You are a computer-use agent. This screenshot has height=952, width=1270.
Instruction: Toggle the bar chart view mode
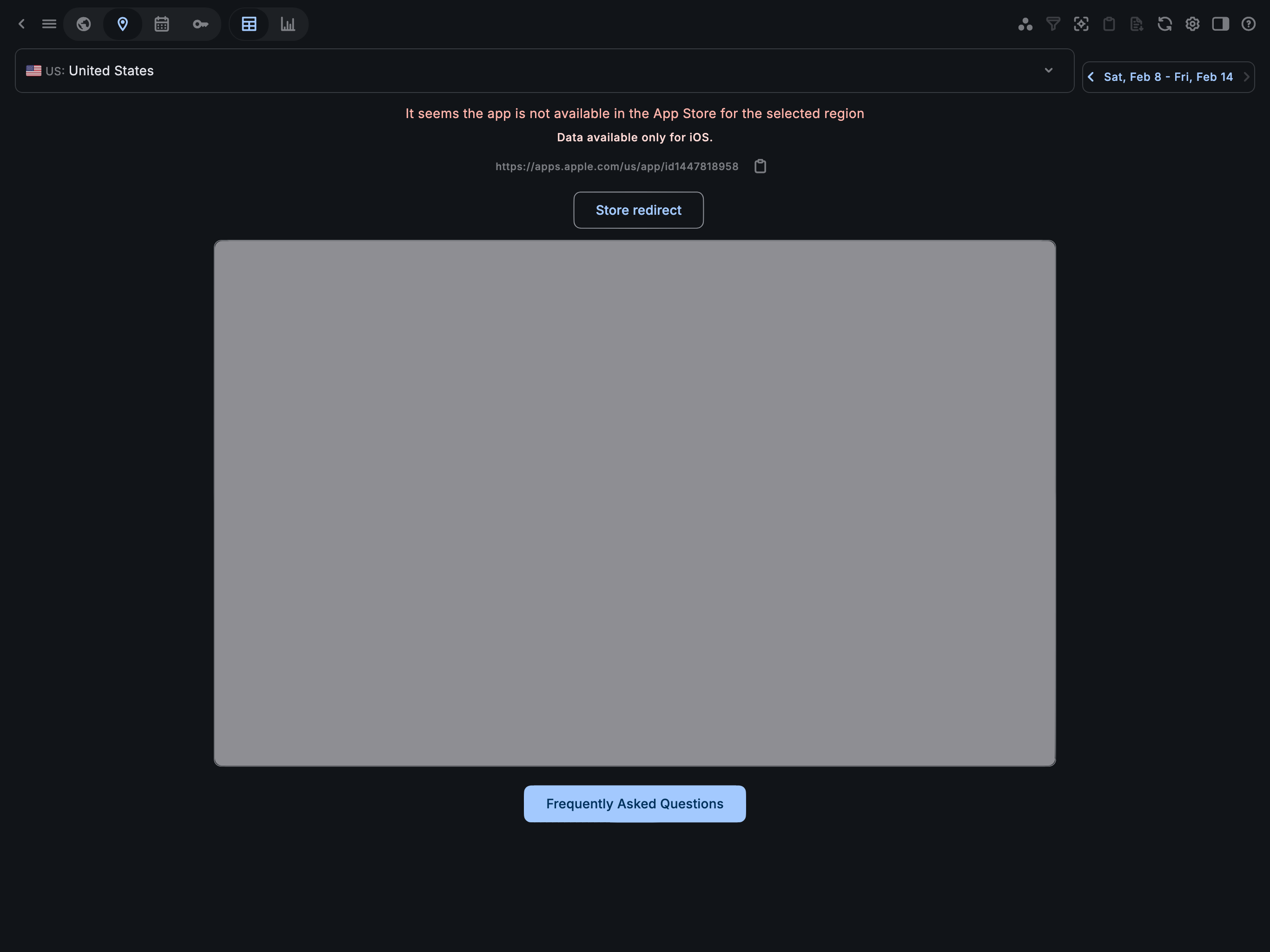tap(288, 24)
